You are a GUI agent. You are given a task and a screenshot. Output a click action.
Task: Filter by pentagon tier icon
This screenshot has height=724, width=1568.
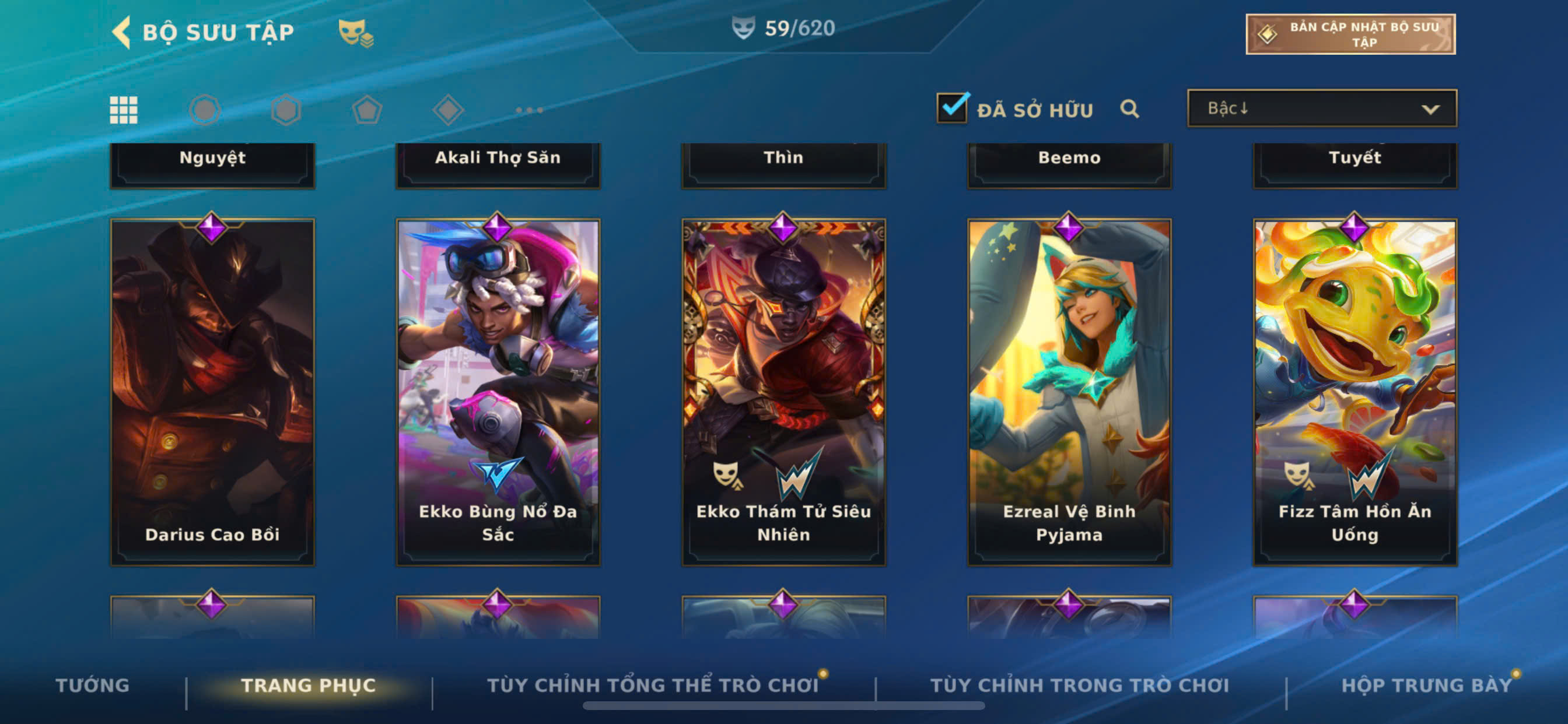pos(367,110)
